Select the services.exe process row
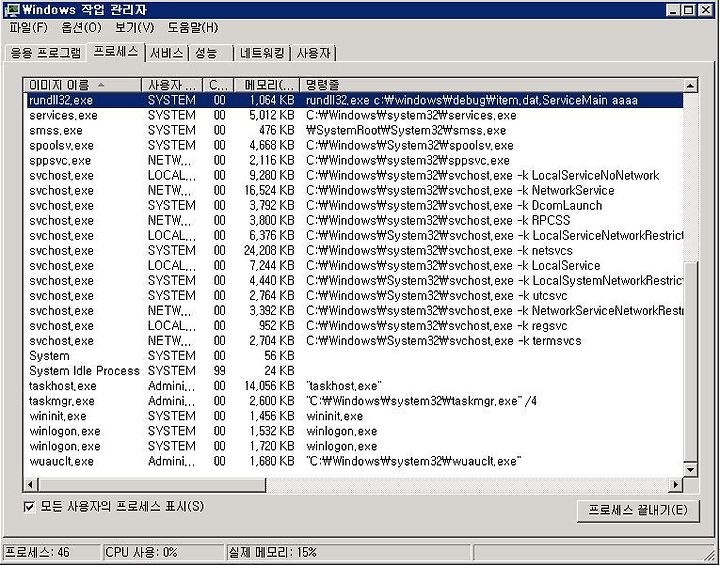Image resolution: width=720 pixels, height=566 pixels. 354,115
